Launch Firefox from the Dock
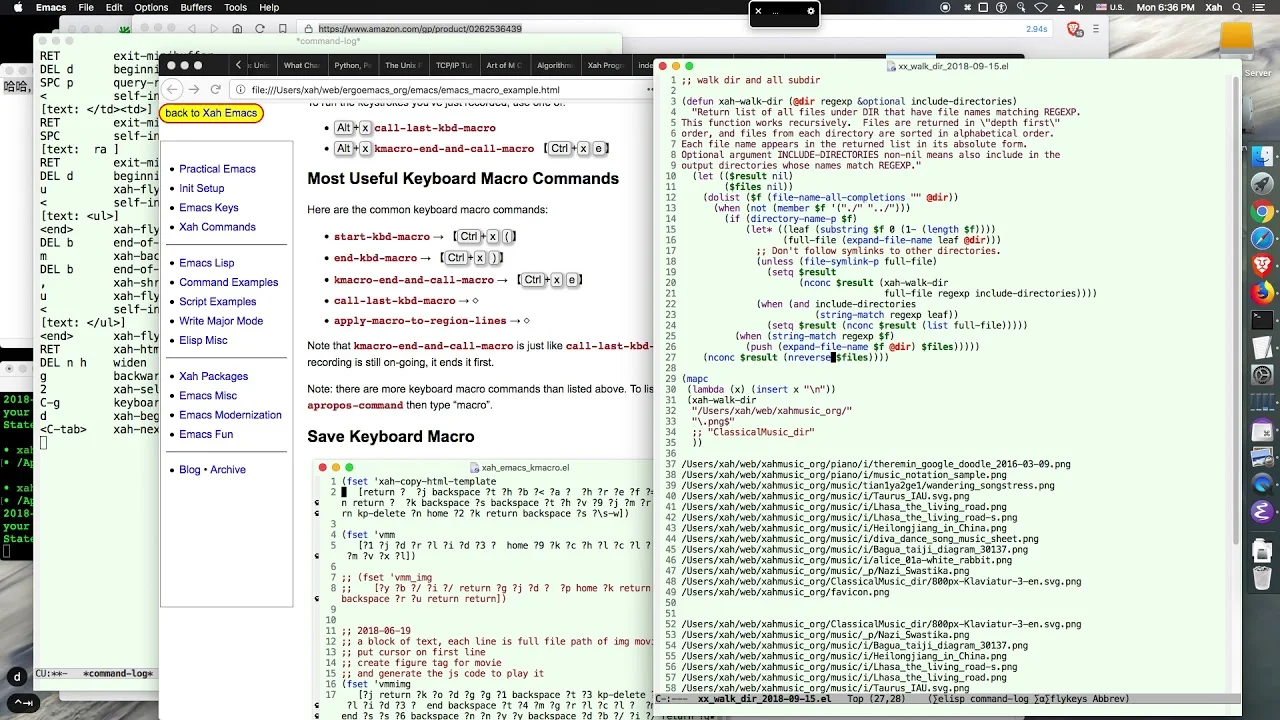The image size is (1280, 720). point(1262,293)
